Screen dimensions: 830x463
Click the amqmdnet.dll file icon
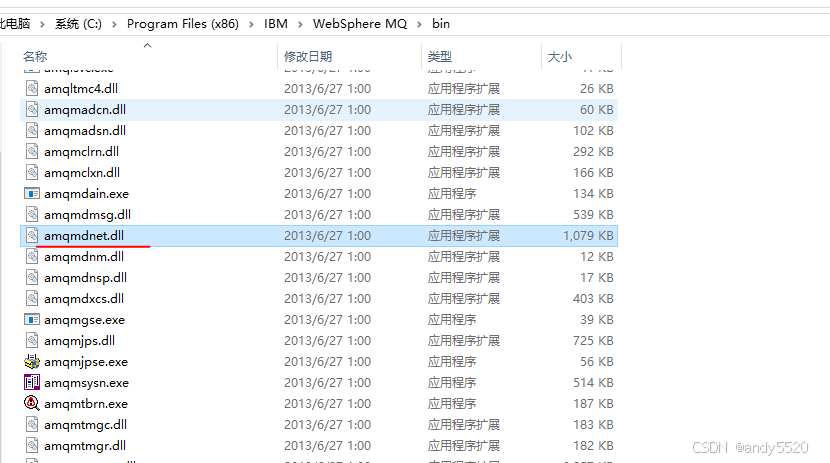32,235
